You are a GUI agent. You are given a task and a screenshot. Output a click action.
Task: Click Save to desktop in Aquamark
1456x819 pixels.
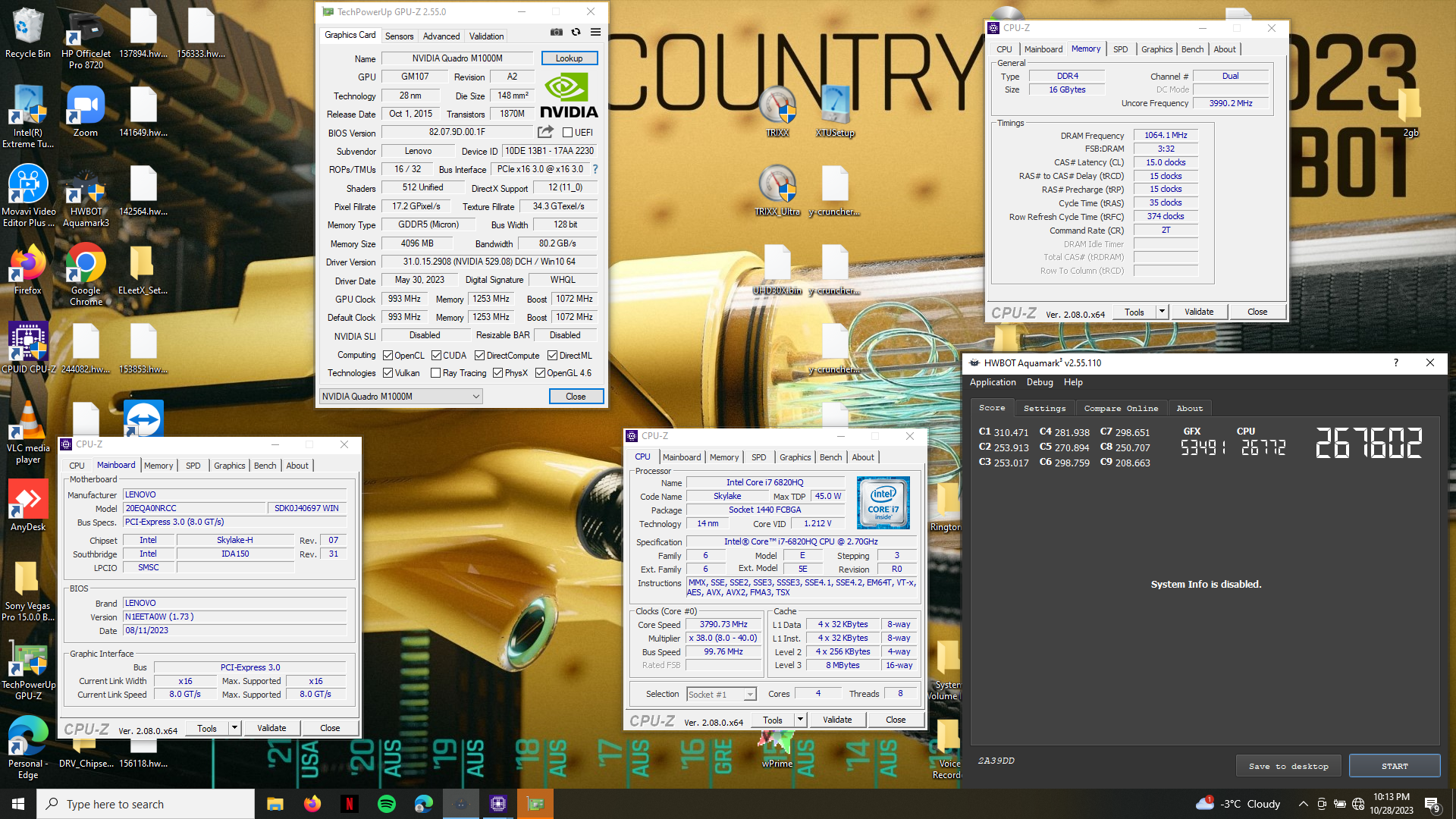pos(1288,766)
